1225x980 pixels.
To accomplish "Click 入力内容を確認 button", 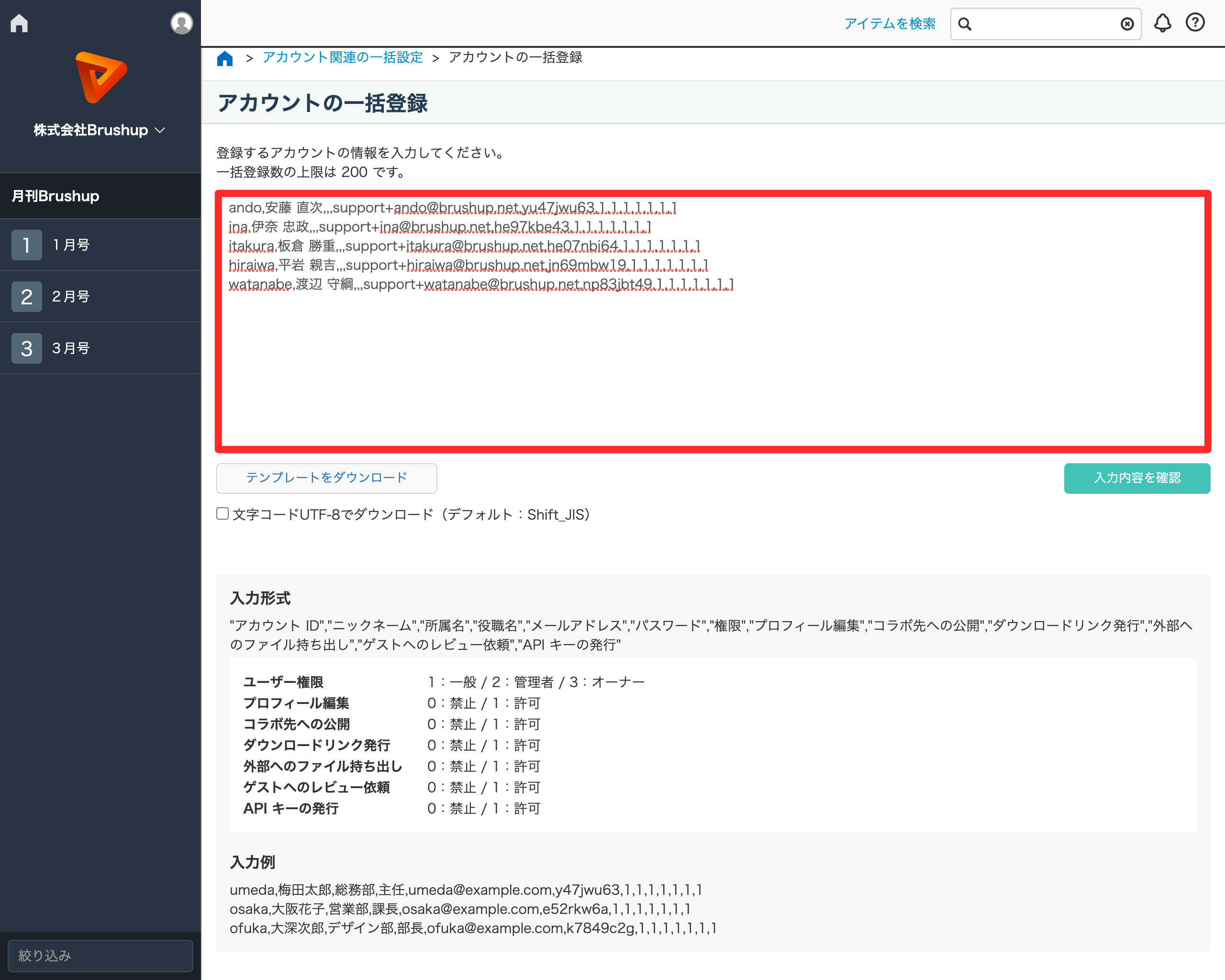I will [1137, 478].
